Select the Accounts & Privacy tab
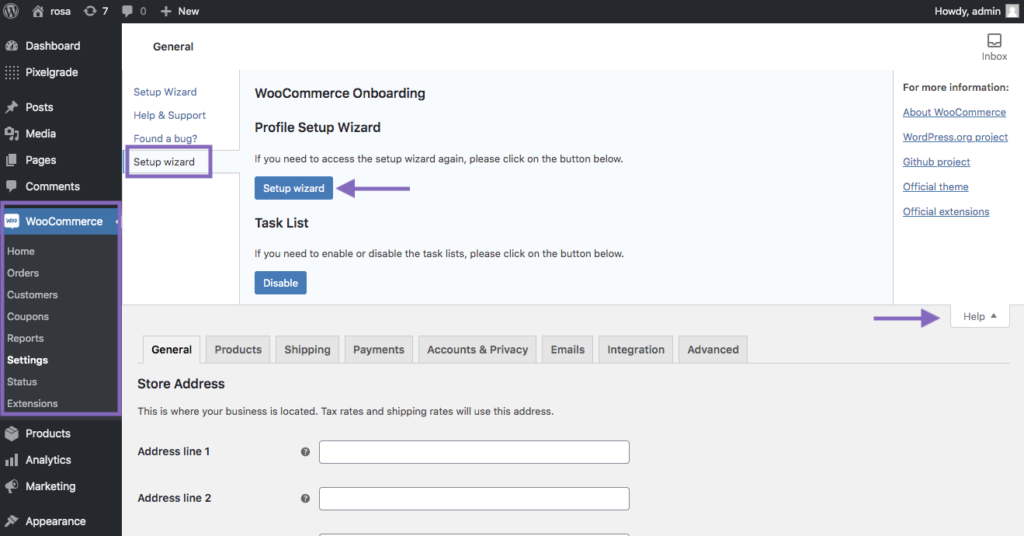 coord(477,349)
